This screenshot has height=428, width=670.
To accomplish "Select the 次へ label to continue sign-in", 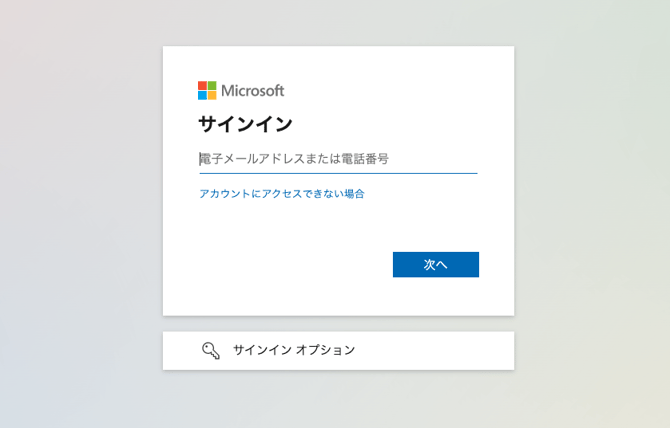I will click(x=436, y=265).
